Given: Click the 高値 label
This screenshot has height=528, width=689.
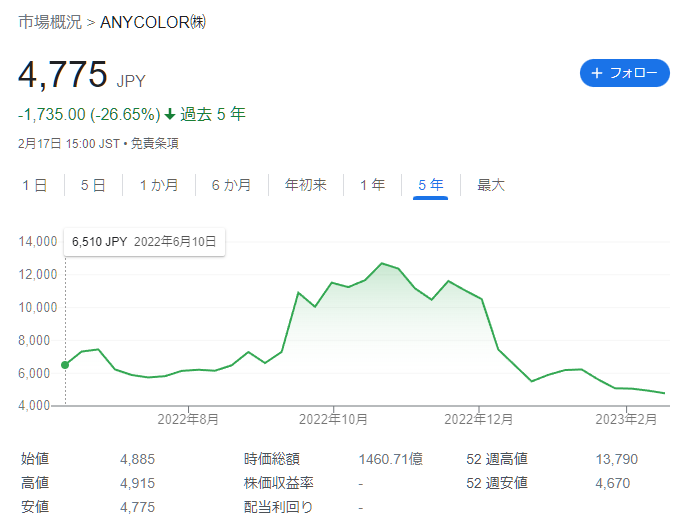Looking at the screenshot, I should (x=35, y=483).
